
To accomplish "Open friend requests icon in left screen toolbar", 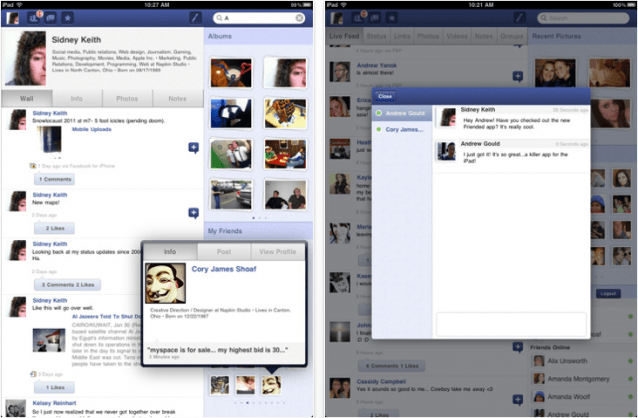I will (34, 18).
